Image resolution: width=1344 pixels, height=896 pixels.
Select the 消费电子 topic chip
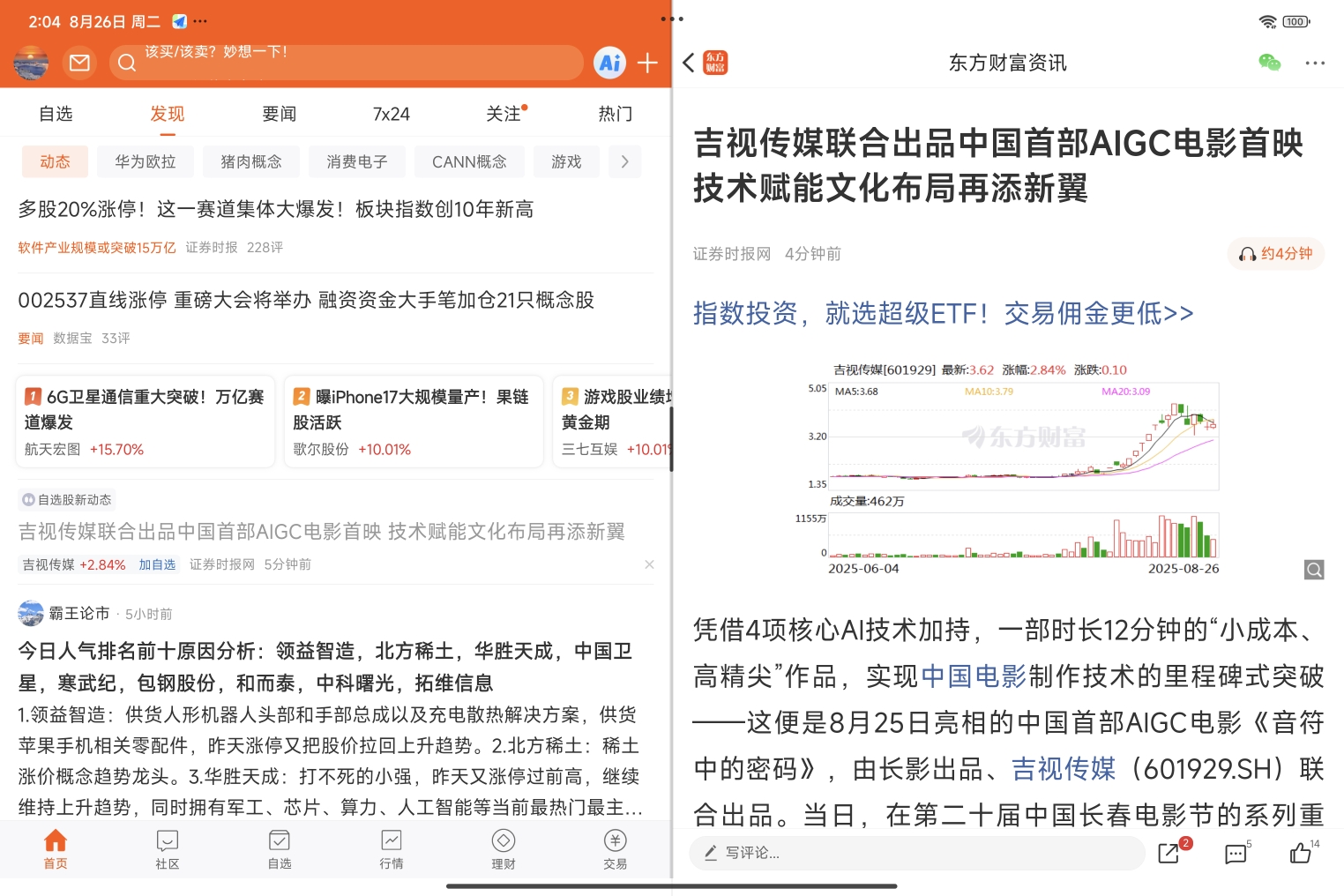click(x=357, y=161)
